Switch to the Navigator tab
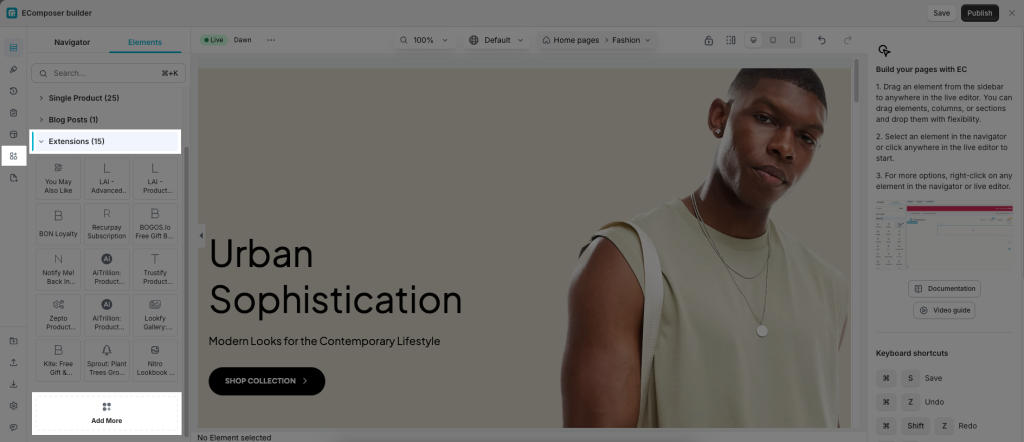1024x442 pixels. pyautogui.click(x=72, y=42)
